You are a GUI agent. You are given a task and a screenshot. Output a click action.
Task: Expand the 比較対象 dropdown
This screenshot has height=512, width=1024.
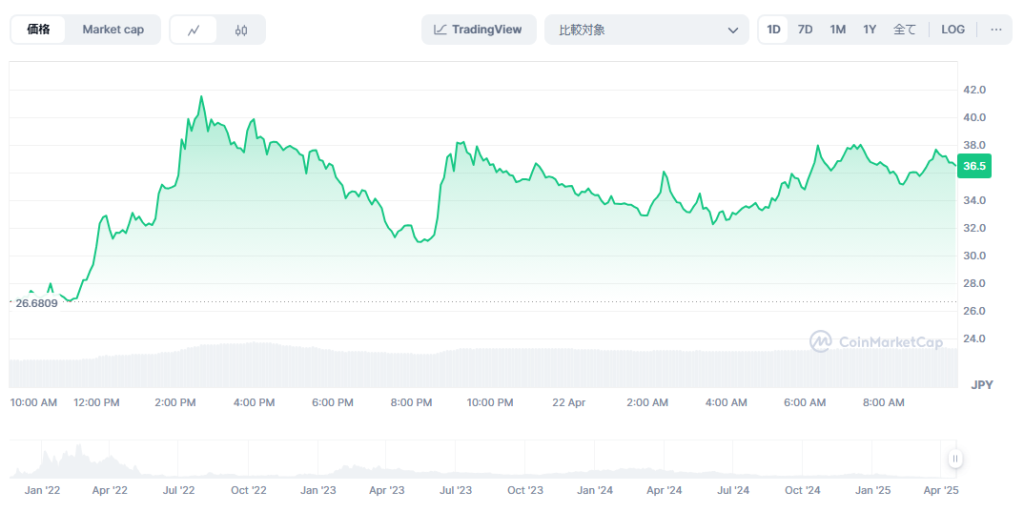(x=646, y=30)
